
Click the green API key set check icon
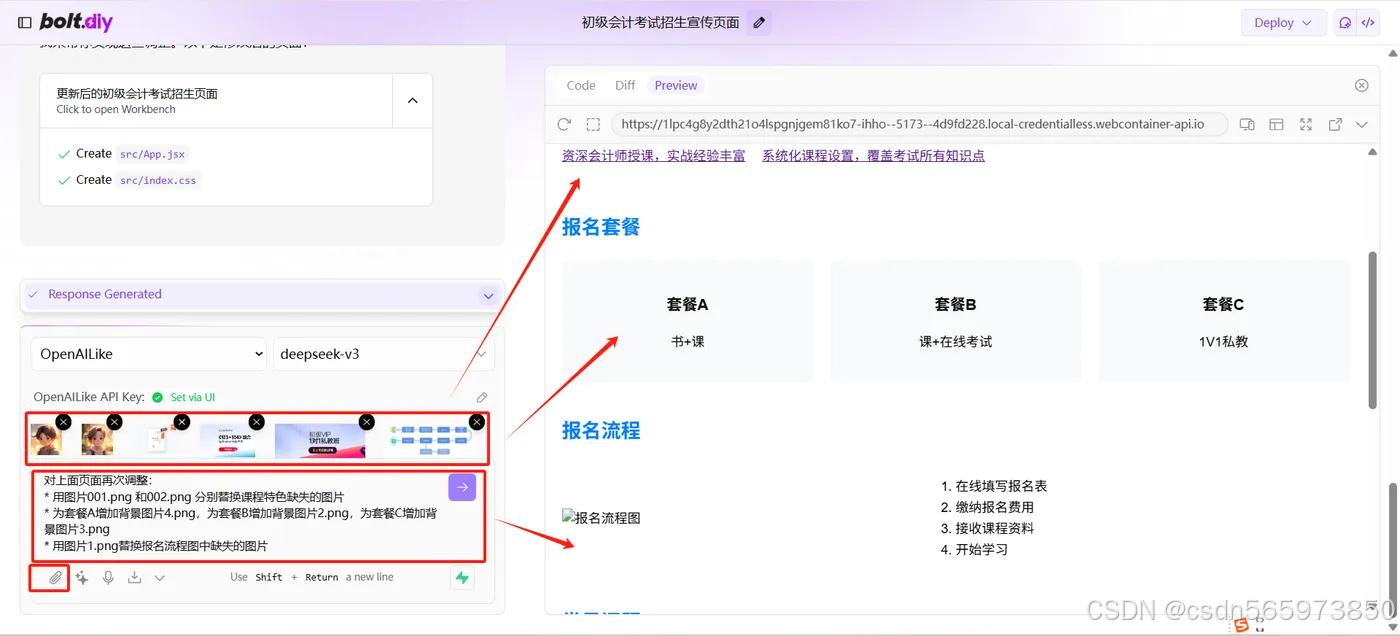coord(157,397)
